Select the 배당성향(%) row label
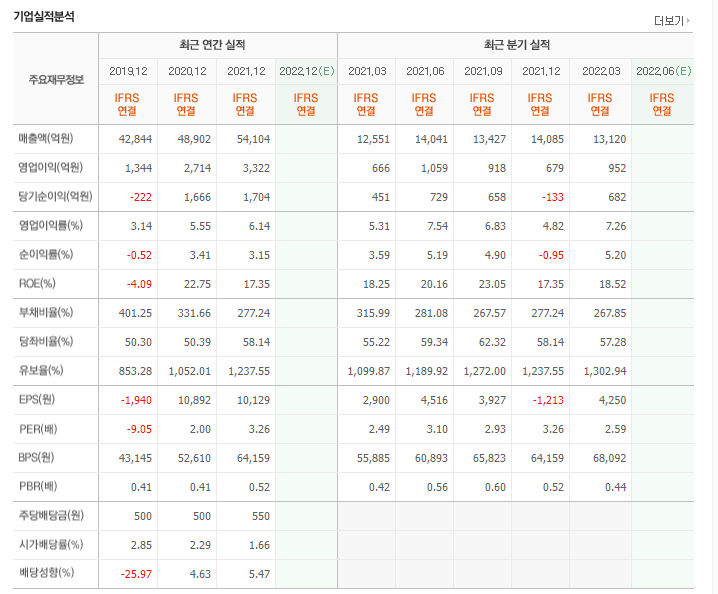 tap(46, 572)
